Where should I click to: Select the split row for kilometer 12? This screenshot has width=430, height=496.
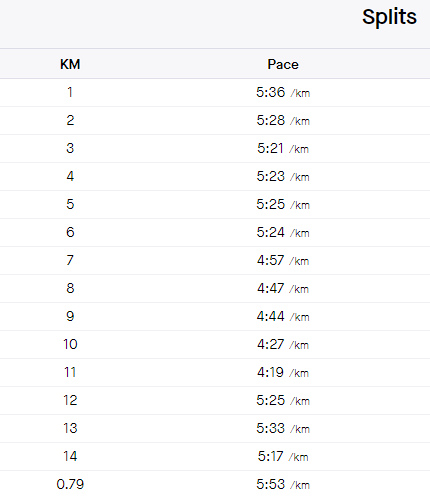[x=215, y=401]
